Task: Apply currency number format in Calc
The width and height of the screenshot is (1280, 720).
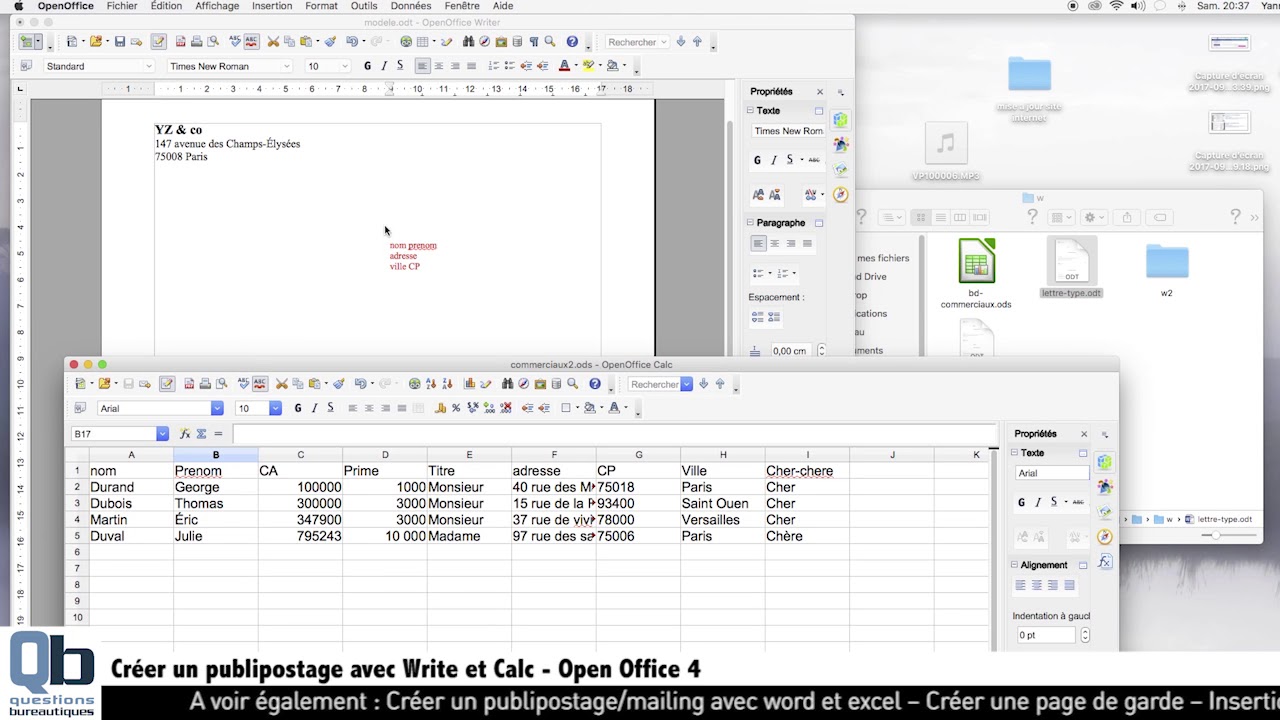Action: [x=440, y=408]
